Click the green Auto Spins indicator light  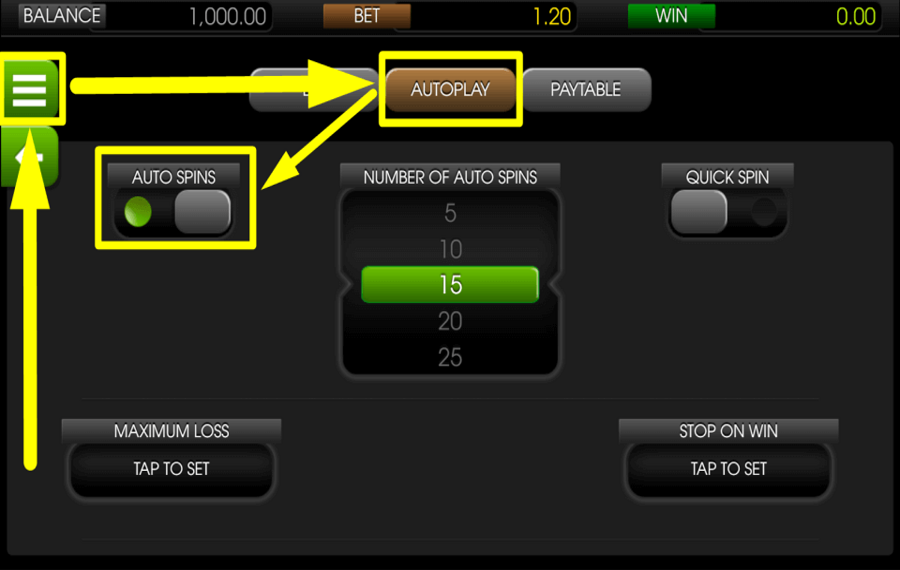[138, 212]
